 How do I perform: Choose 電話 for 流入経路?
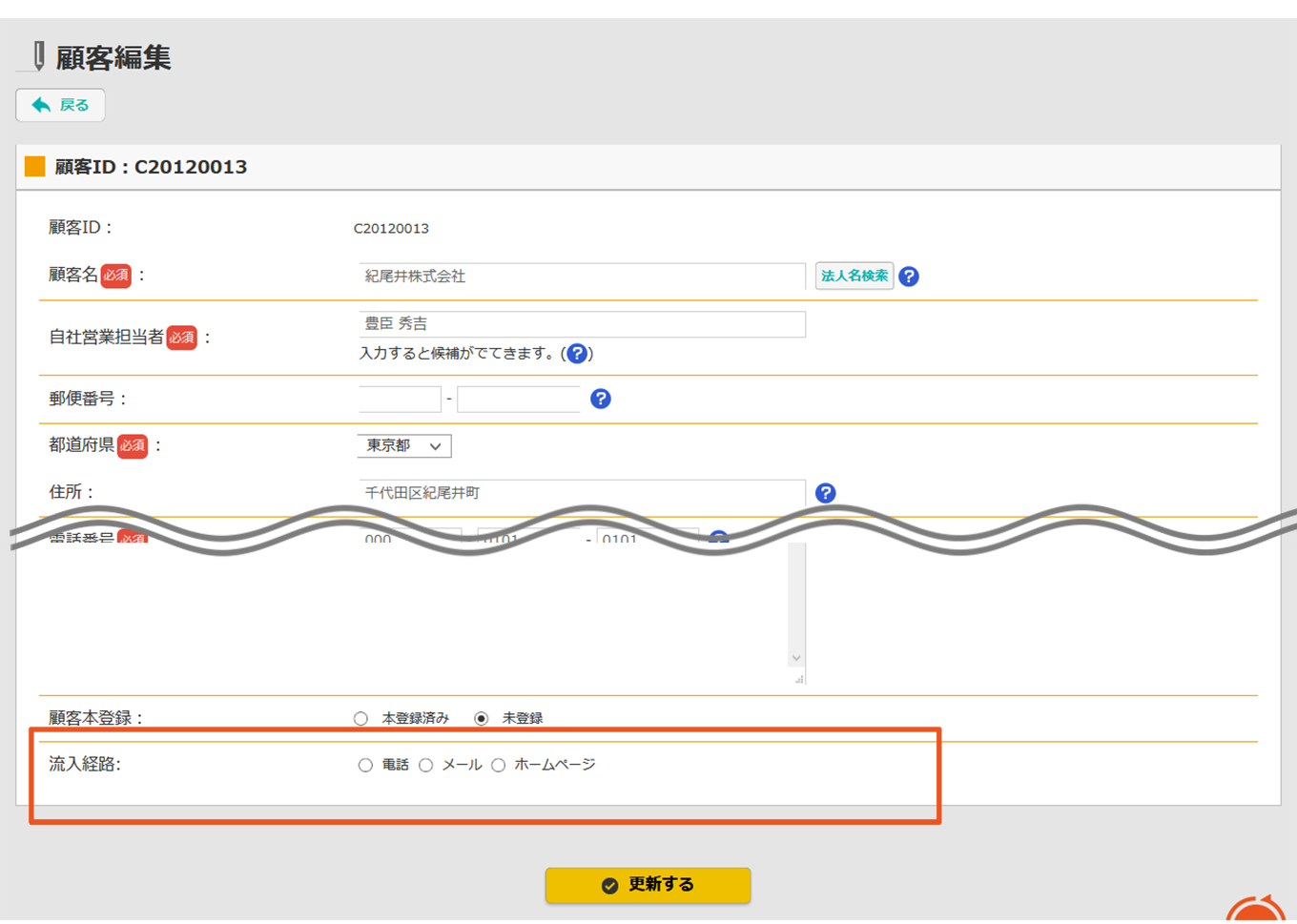click(365, 766)
